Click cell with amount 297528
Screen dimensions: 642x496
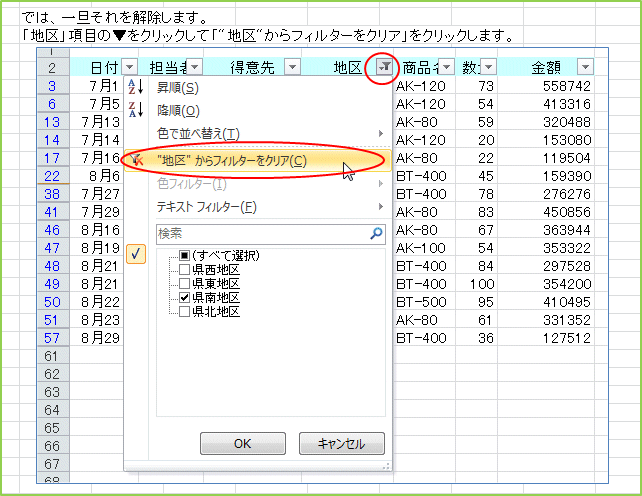545,266
